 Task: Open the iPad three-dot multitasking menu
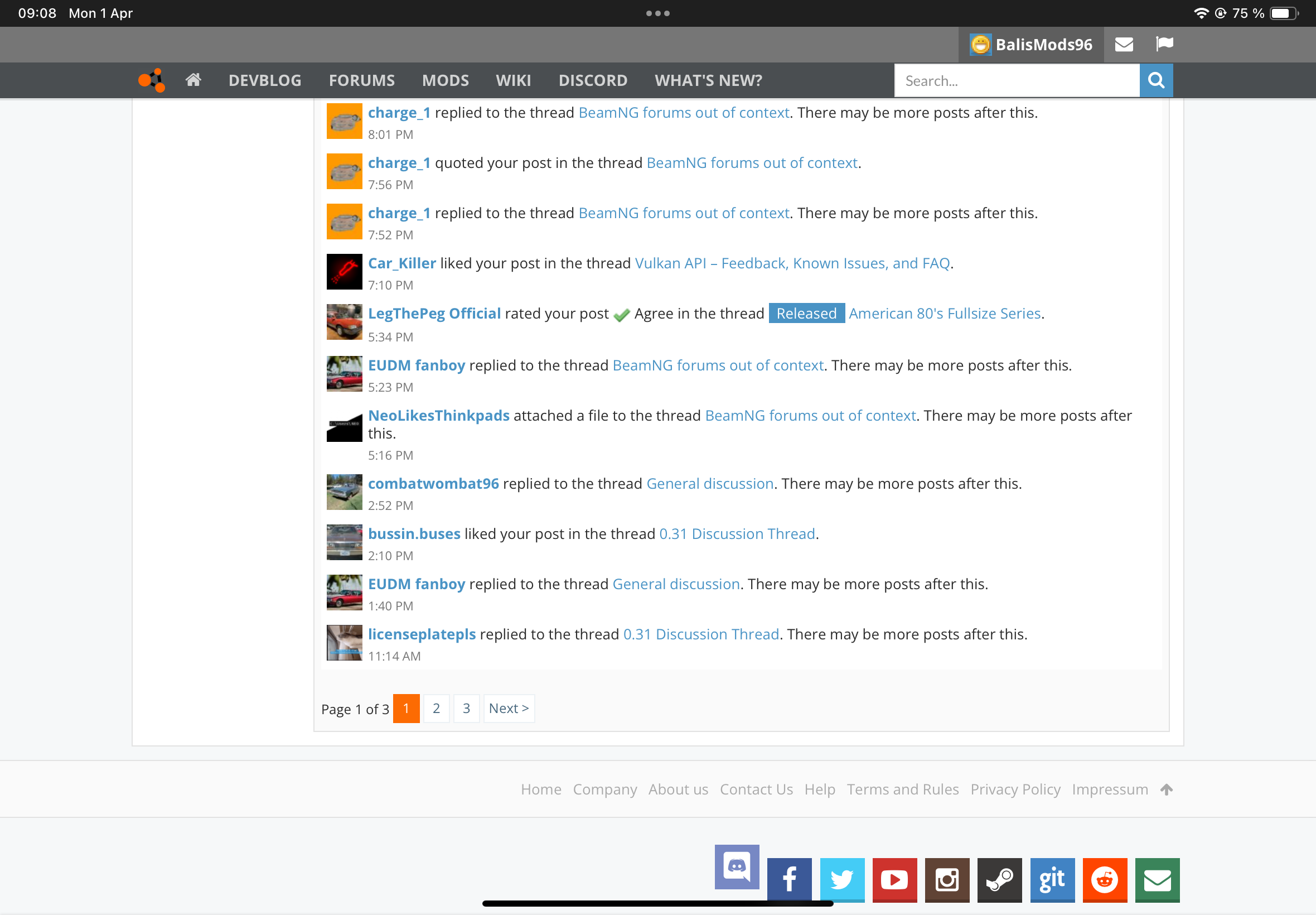tap(657, 13)
